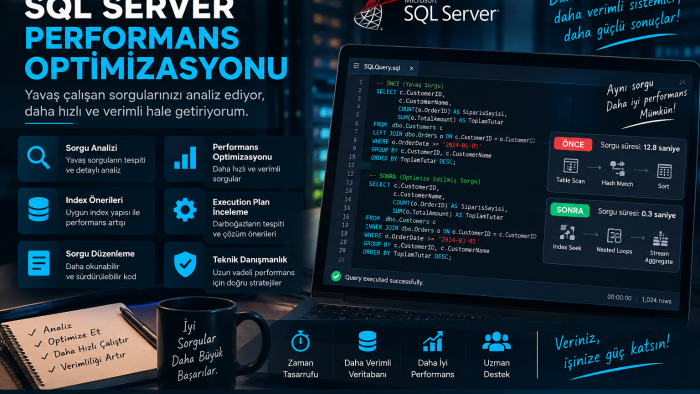
Task: Click the Execution Plan İnceleme gear icon
Action: [x=185, y=210]
